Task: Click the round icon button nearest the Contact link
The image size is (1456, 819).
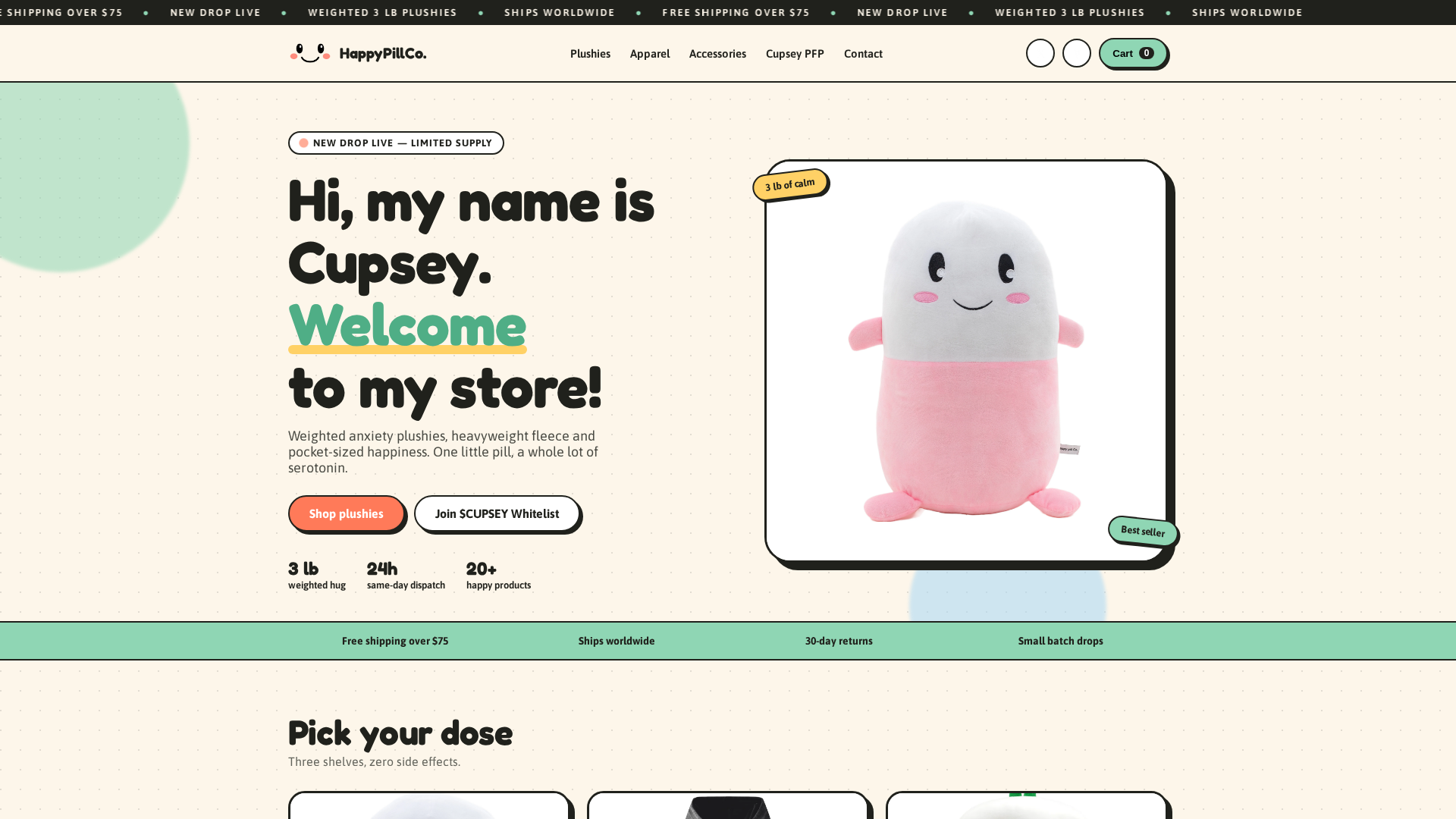Action: tap(1040, 53)
